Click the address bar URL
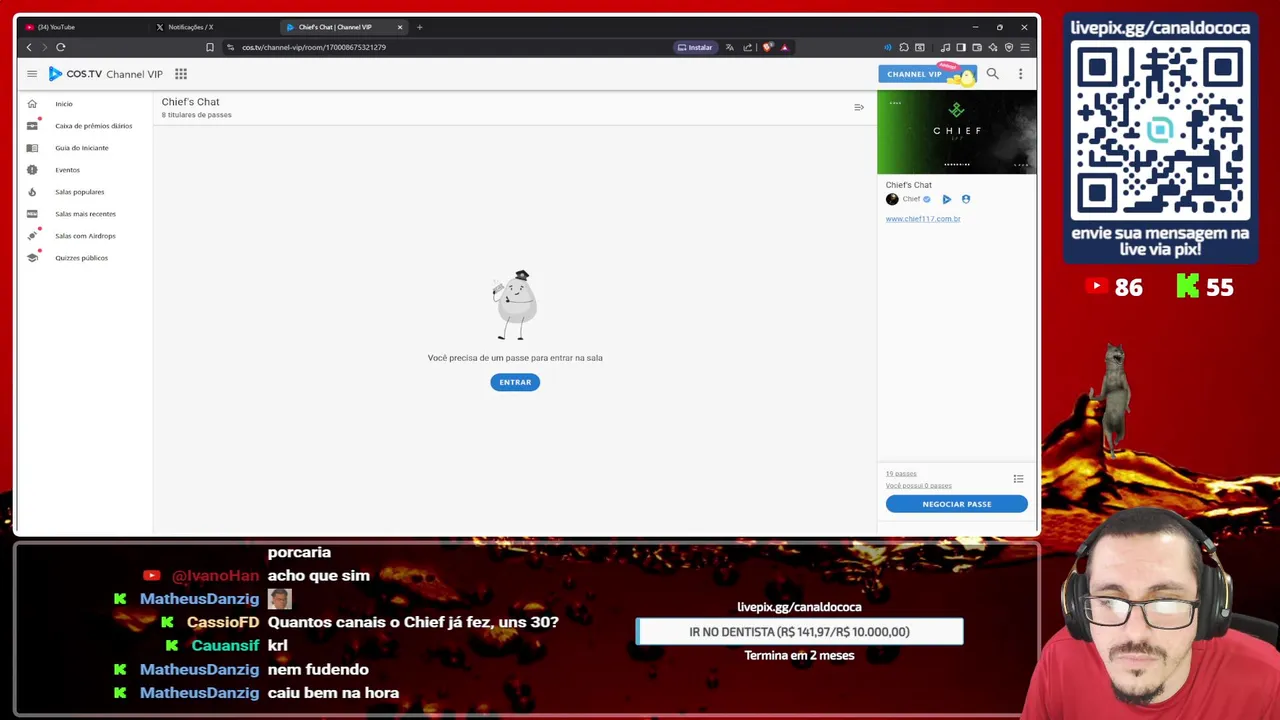The width and height of the screenshot is (1280, 720). tap(314, 47)
